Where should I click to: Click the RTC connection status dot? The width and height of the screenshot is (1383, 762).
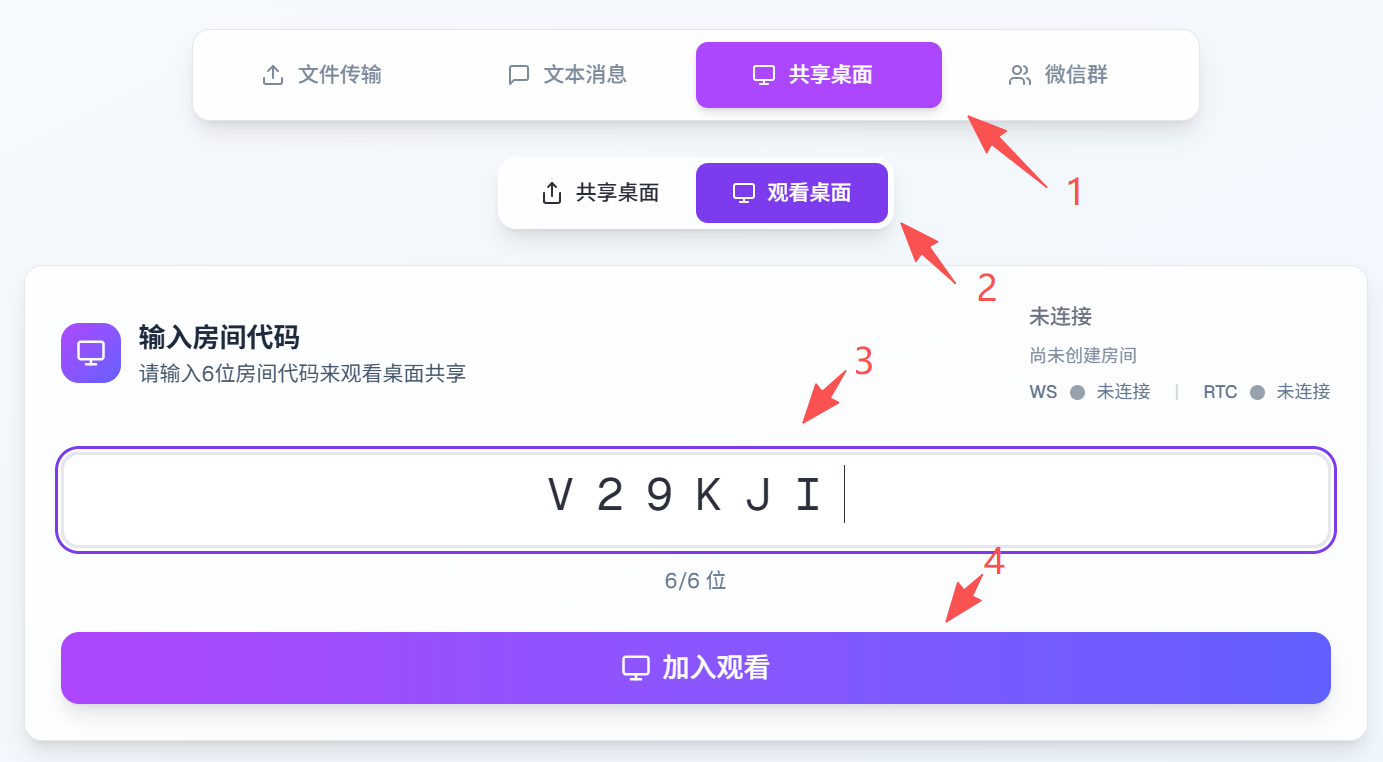(x=1257, y=393)
